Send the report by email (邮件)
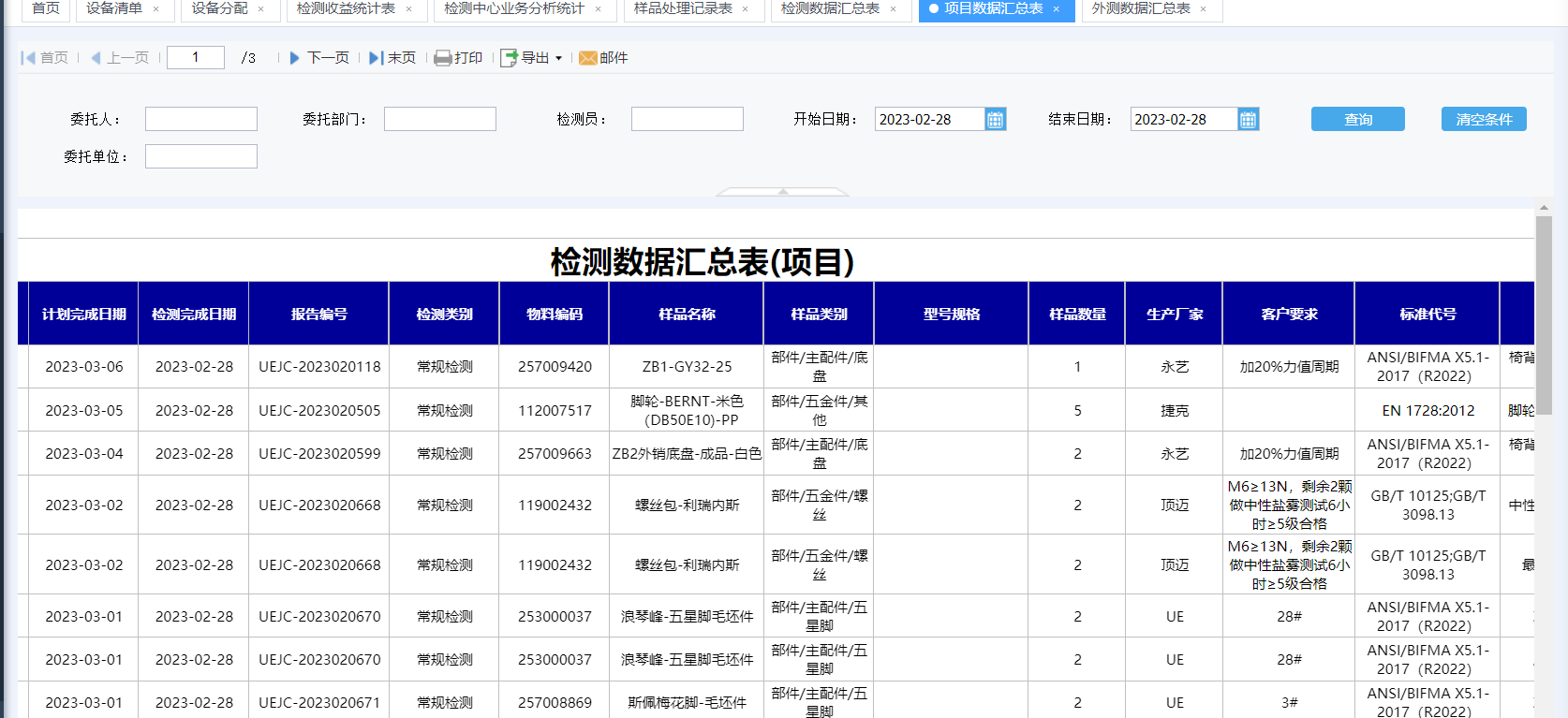Viewport: 1568px width, 718px height. [x=603, y=58]
